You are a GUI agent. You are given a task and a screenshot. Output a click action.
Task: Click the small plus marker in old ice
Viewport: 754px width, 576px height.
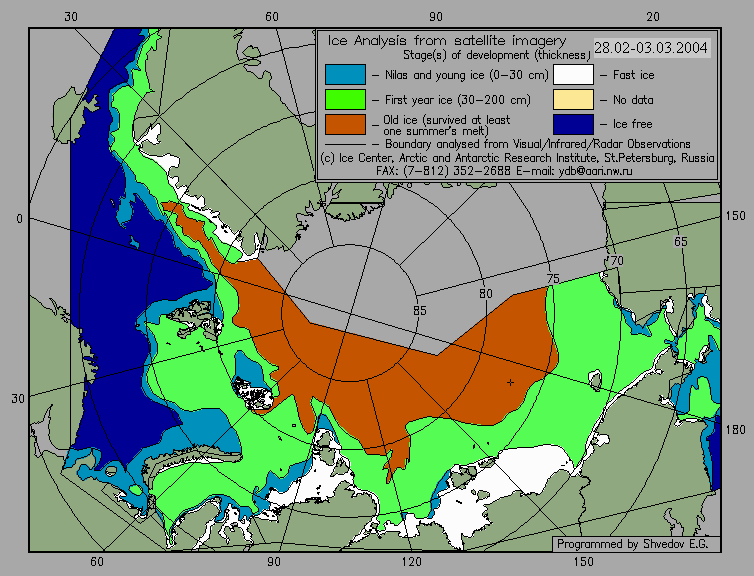click(x=510, y=382)
